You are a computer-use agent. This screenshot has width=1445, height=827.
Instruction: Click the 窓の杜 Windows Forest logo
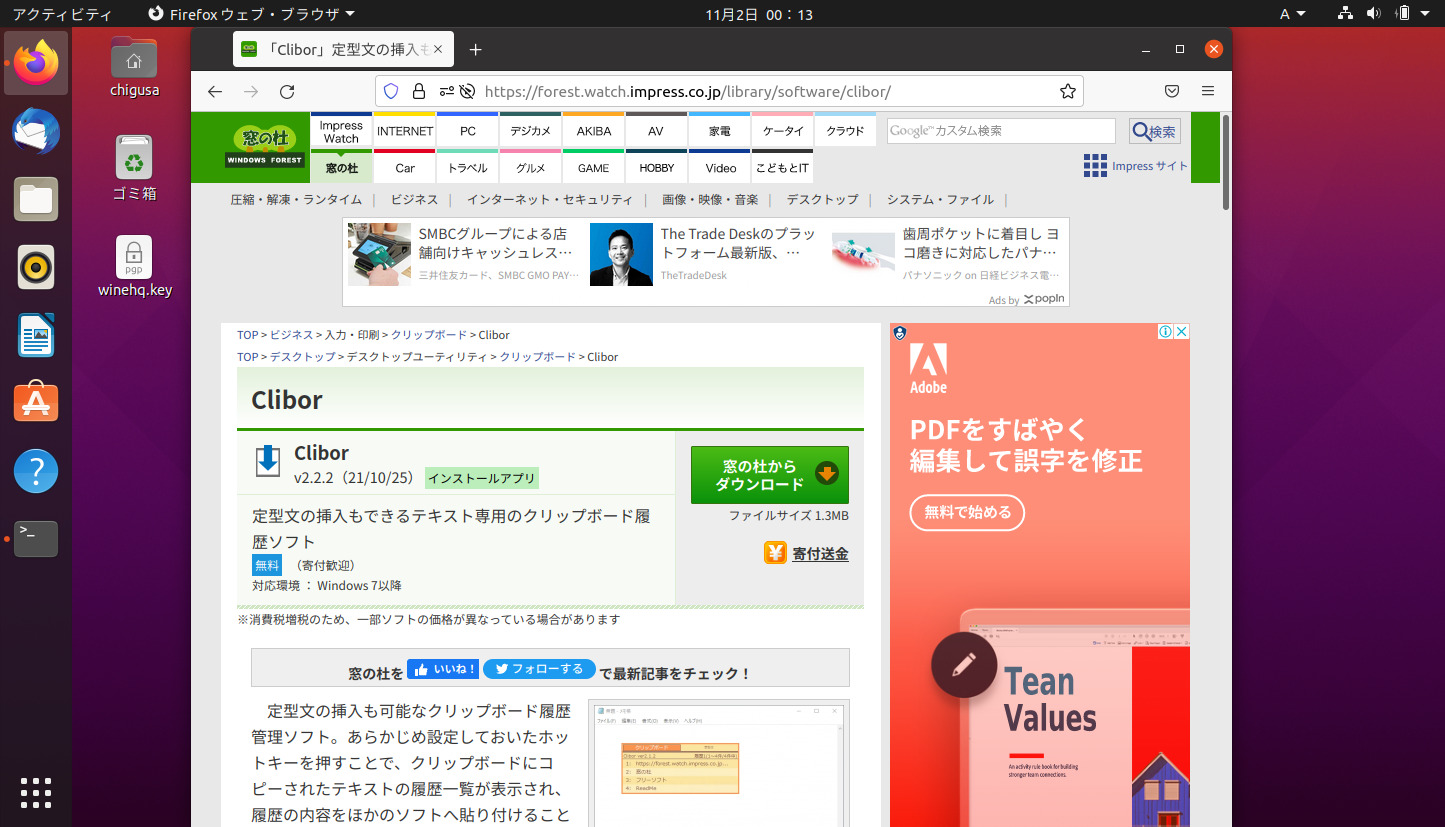click(x=264, y=147)
